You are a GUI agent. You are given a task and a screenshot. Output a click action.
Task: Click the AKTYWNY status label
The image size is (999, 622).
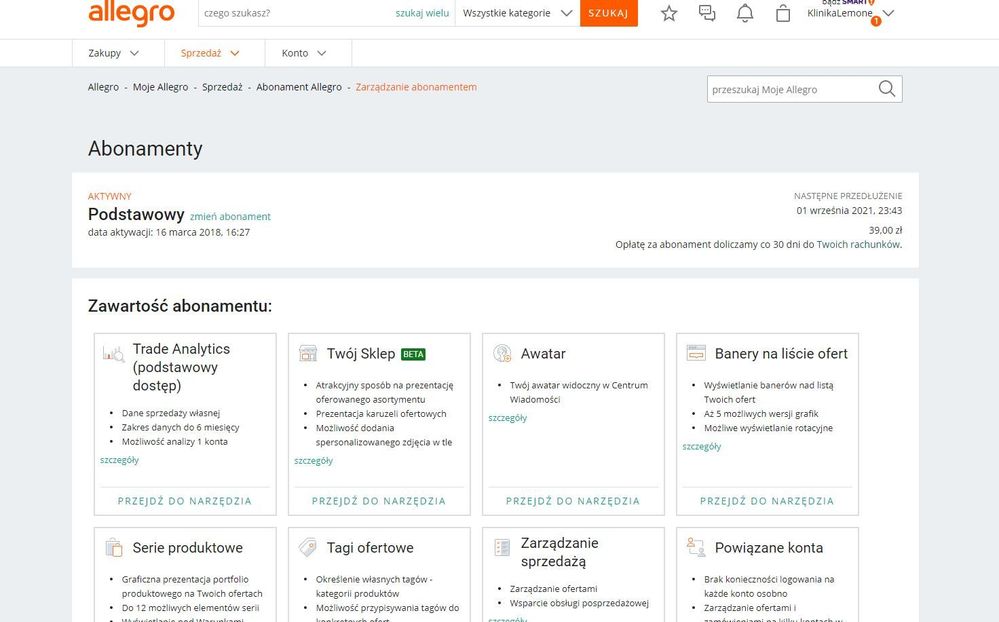(110, 196)
